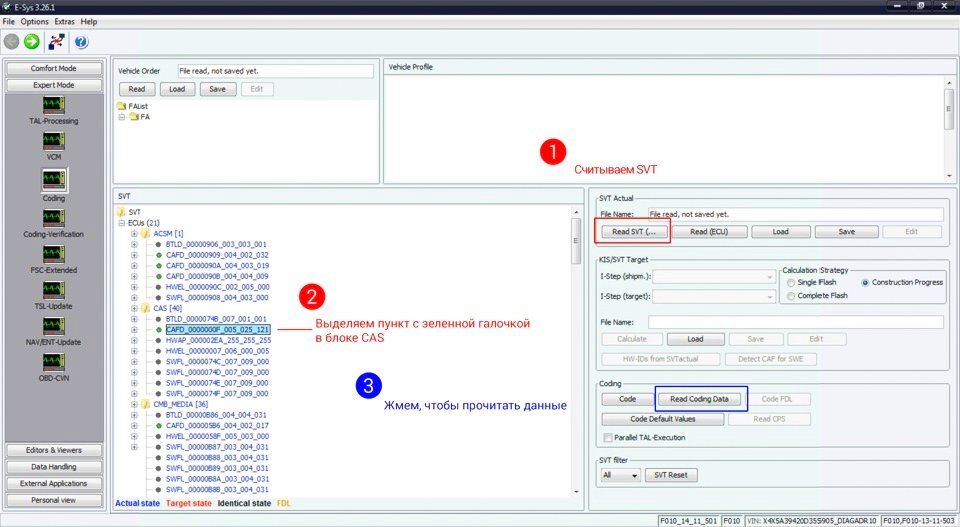
Task: Select Complete Flash calculation strategy
Action: [x=791, y=296]
